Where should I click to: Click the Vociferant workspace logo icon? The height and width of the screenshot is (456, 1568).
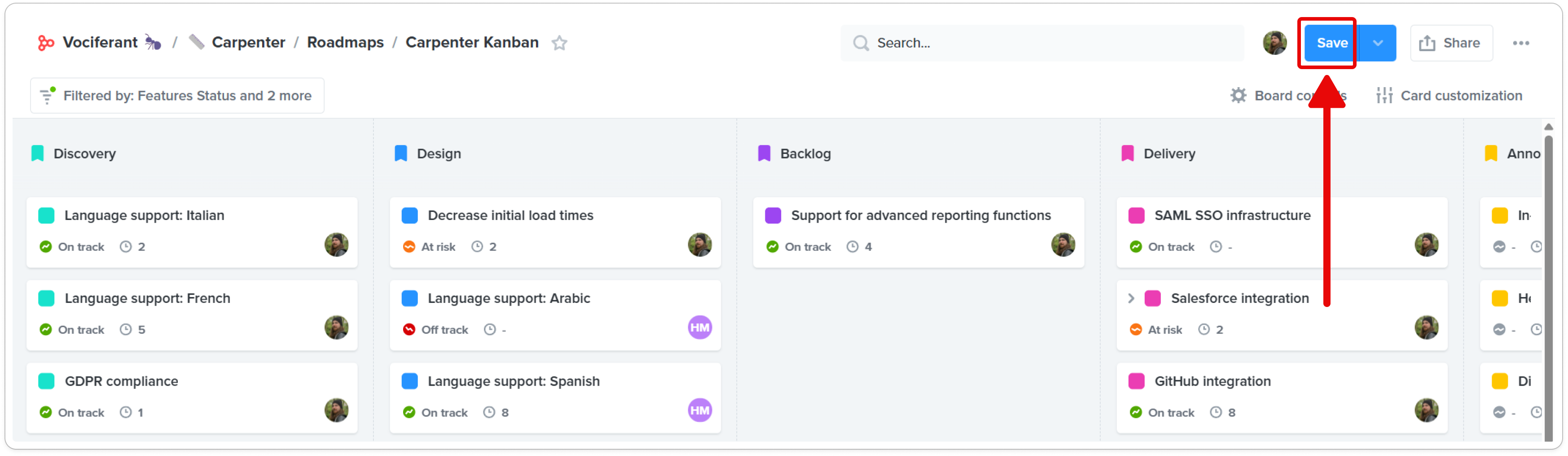tap(46, 43)
